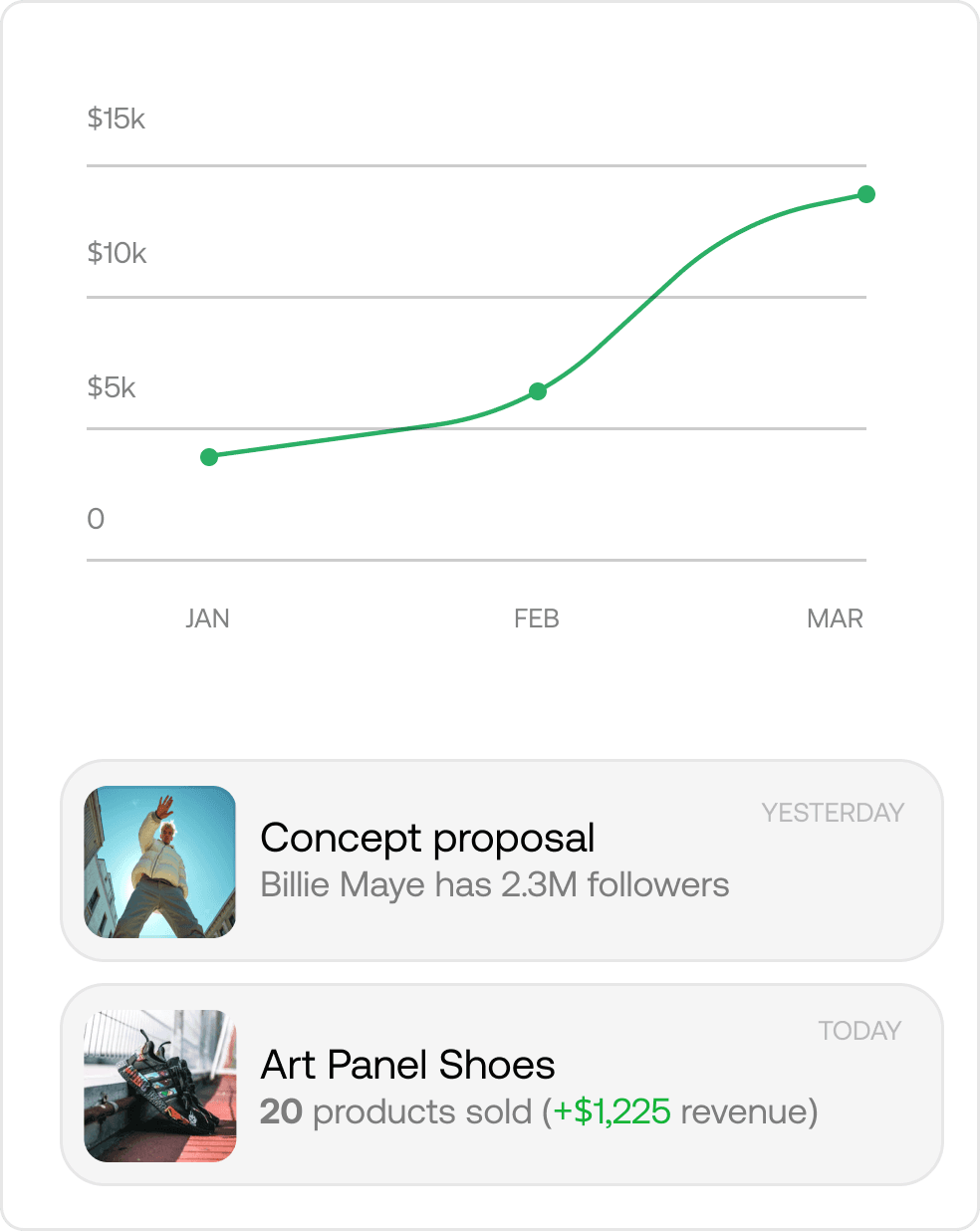Image resolution: width=980 pixels, height=1231 pixels.
Task: Click the March data point on chart
Action: pos(866,194)
